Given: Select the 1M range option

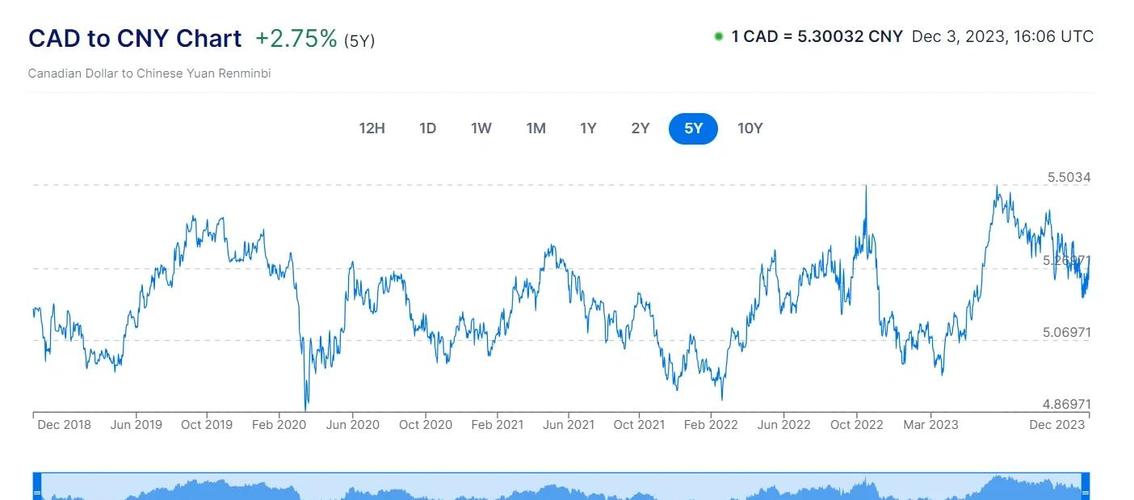Looking at the screenshot, I should click(536, 128).
